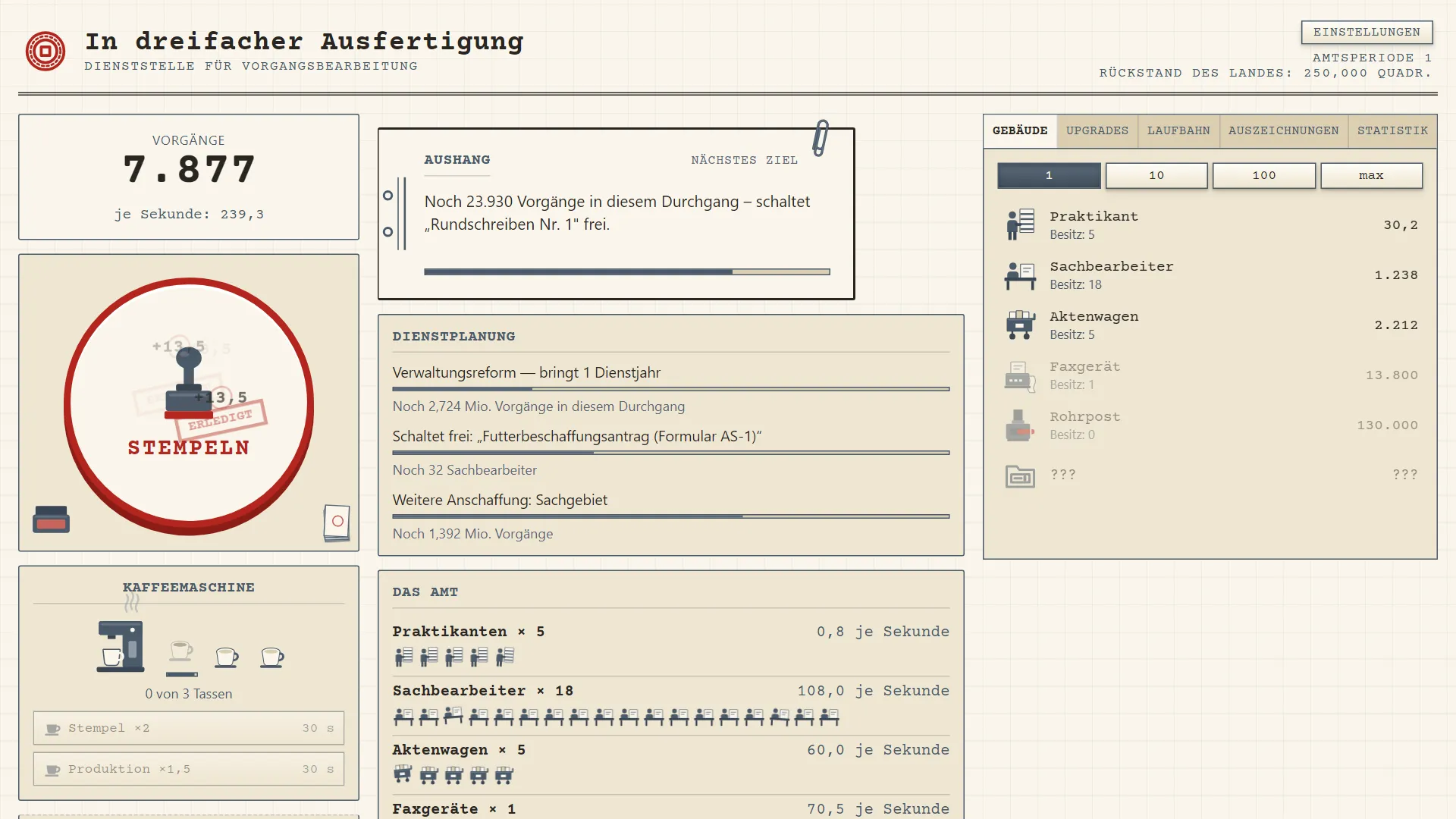Open the Upgrades tab
Image resolution: width=1456 pixels, height=819 pixels.
click(x=1097, y=131)
